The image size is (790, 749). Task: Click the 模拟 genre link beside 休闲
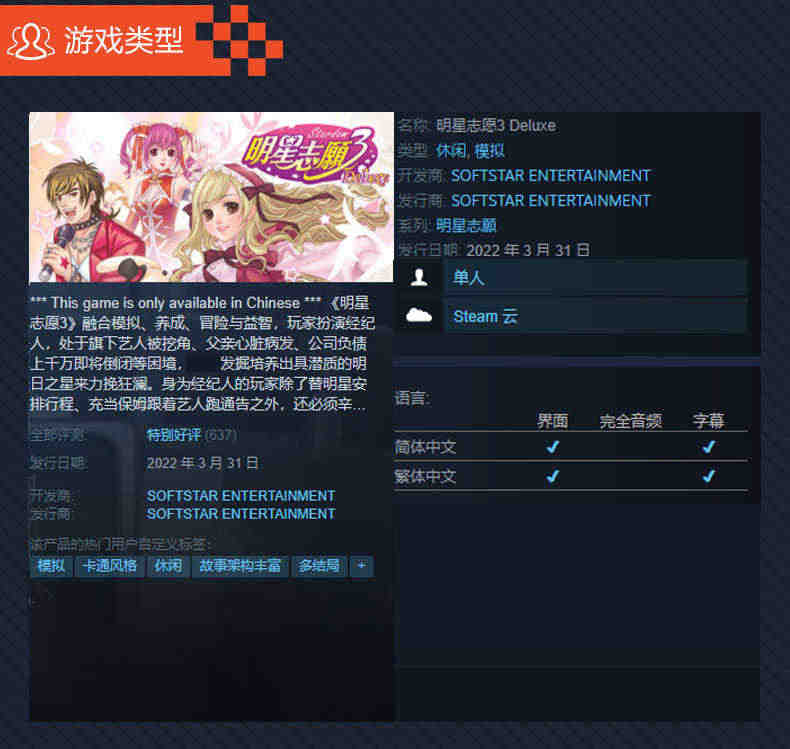tap(489, 151)
